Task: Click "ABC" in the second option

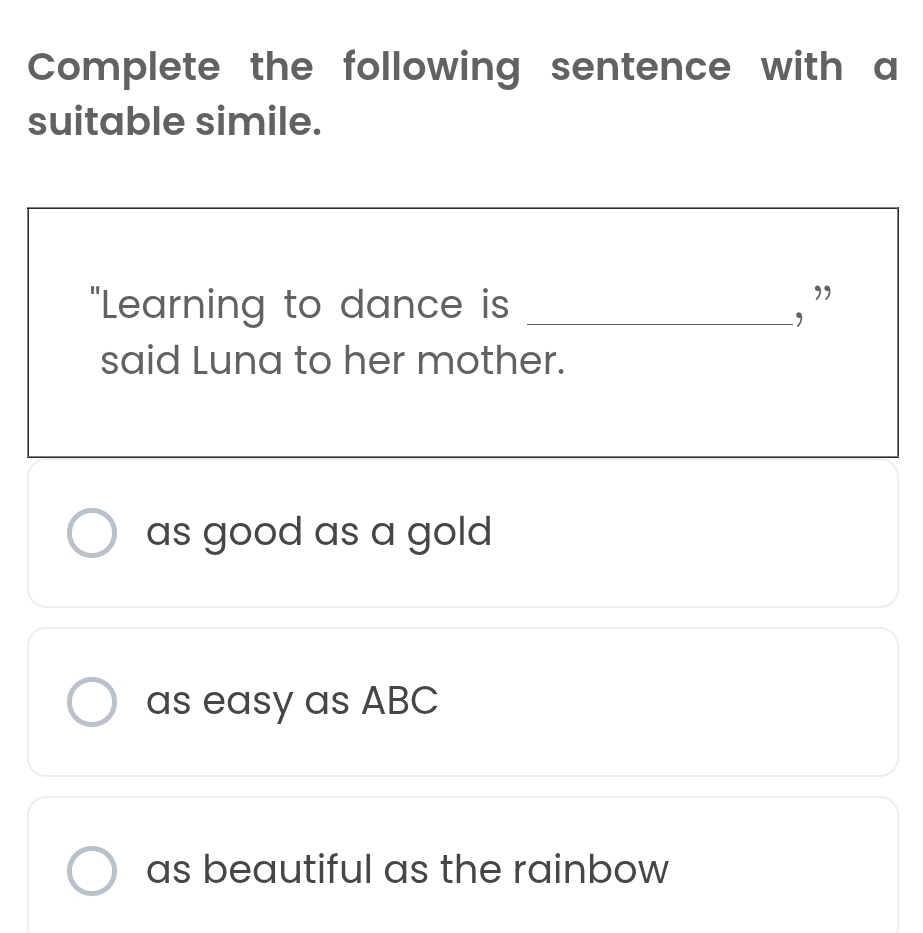Action: 400,701
